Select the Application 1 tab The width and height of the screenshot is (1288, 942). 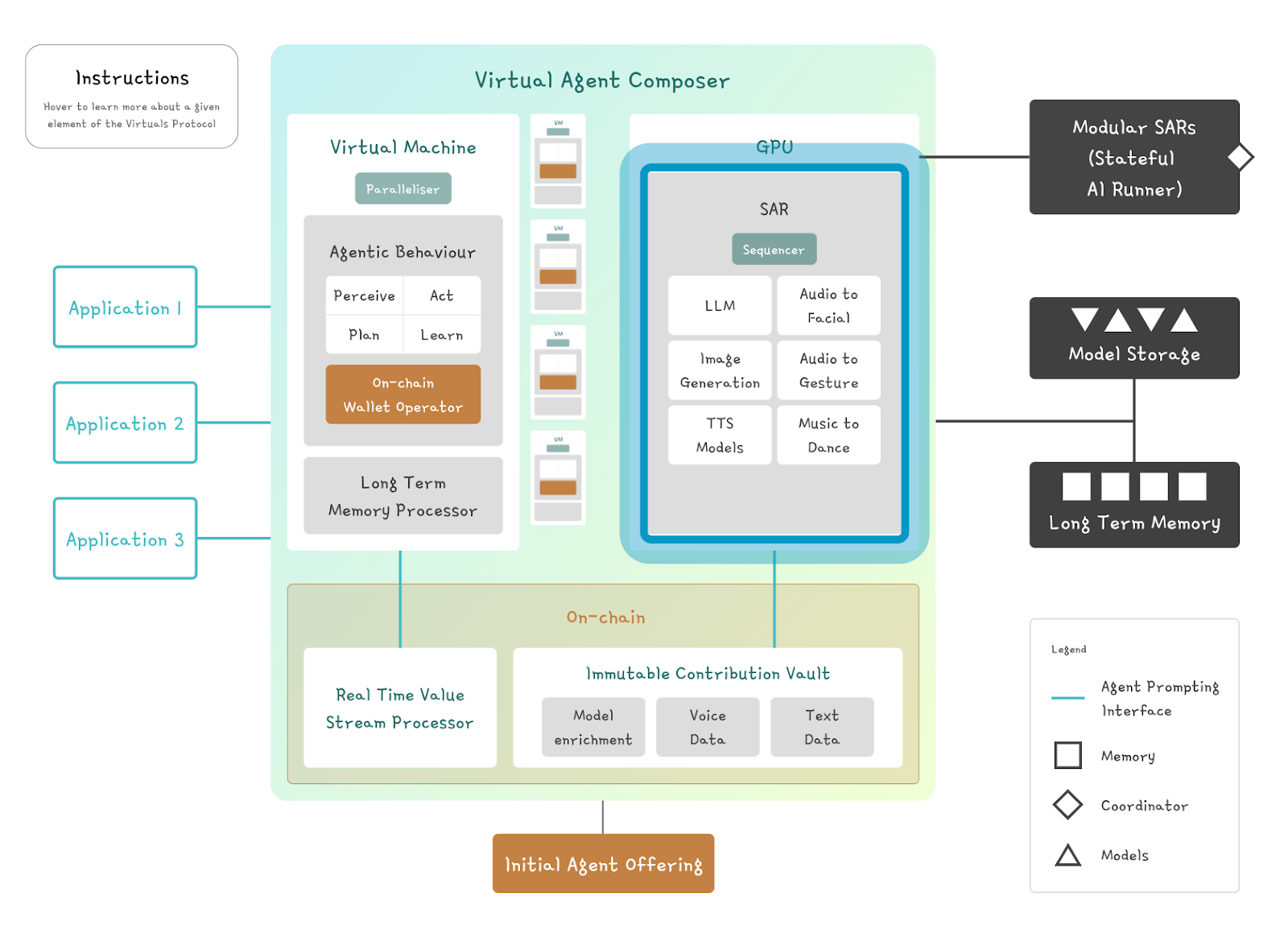point(125,308)
